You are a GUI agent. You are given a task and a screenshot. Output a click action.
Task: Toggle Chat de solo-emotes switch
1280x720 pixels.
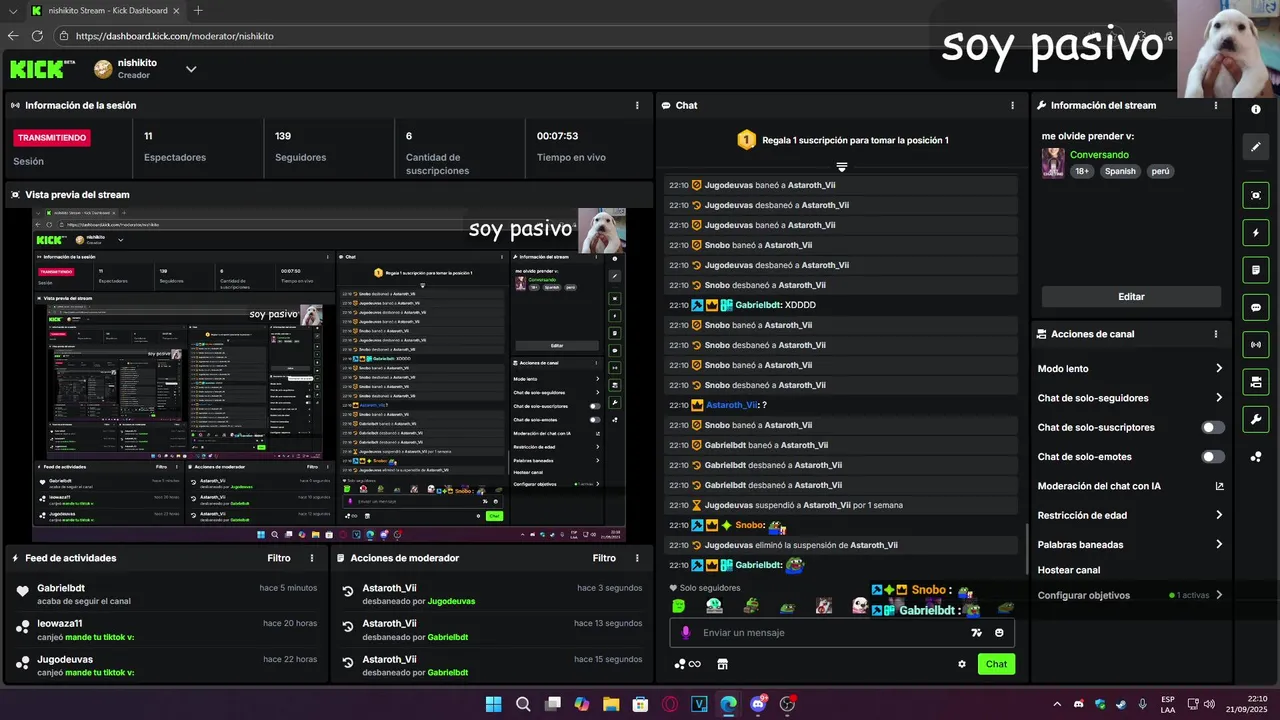pyautogui.click(x=1212, y=457)
